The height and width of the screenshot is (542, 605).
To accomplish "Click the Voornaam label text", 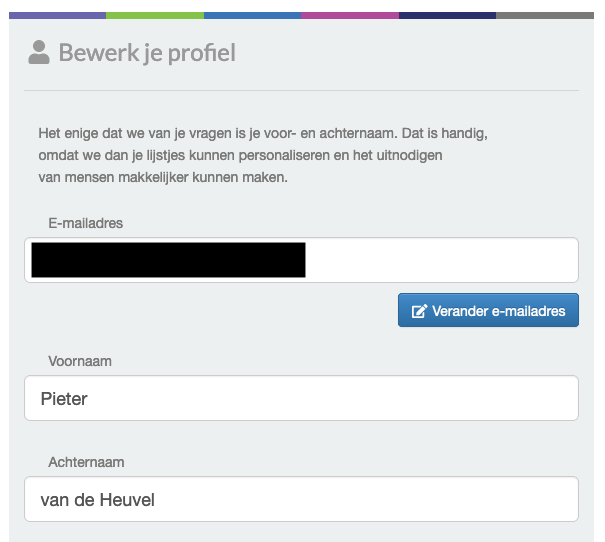I will click(x=80, y=361).
